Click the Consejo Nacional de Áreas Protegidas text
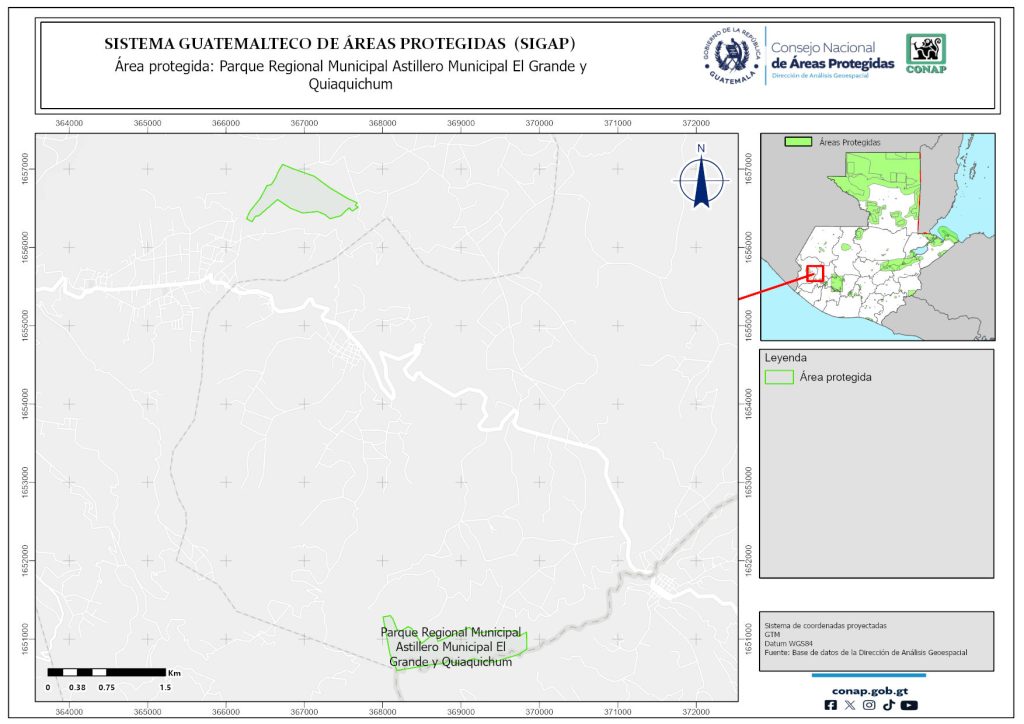1024x724 pixels. 832,56
